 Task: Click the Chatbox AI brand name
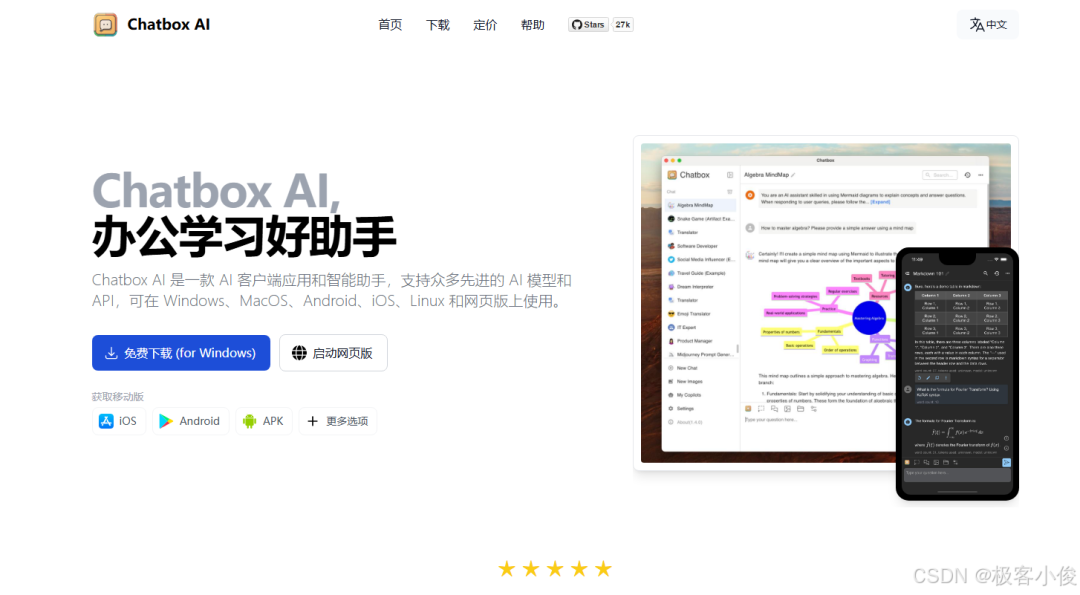coord(169,25)
